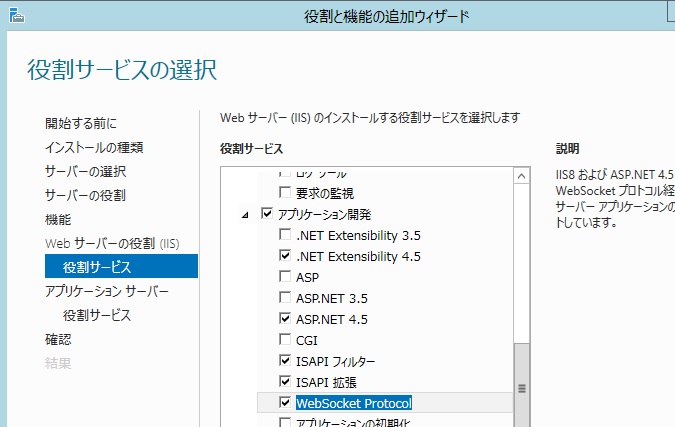Click scroll up arrow of role list

521,176
